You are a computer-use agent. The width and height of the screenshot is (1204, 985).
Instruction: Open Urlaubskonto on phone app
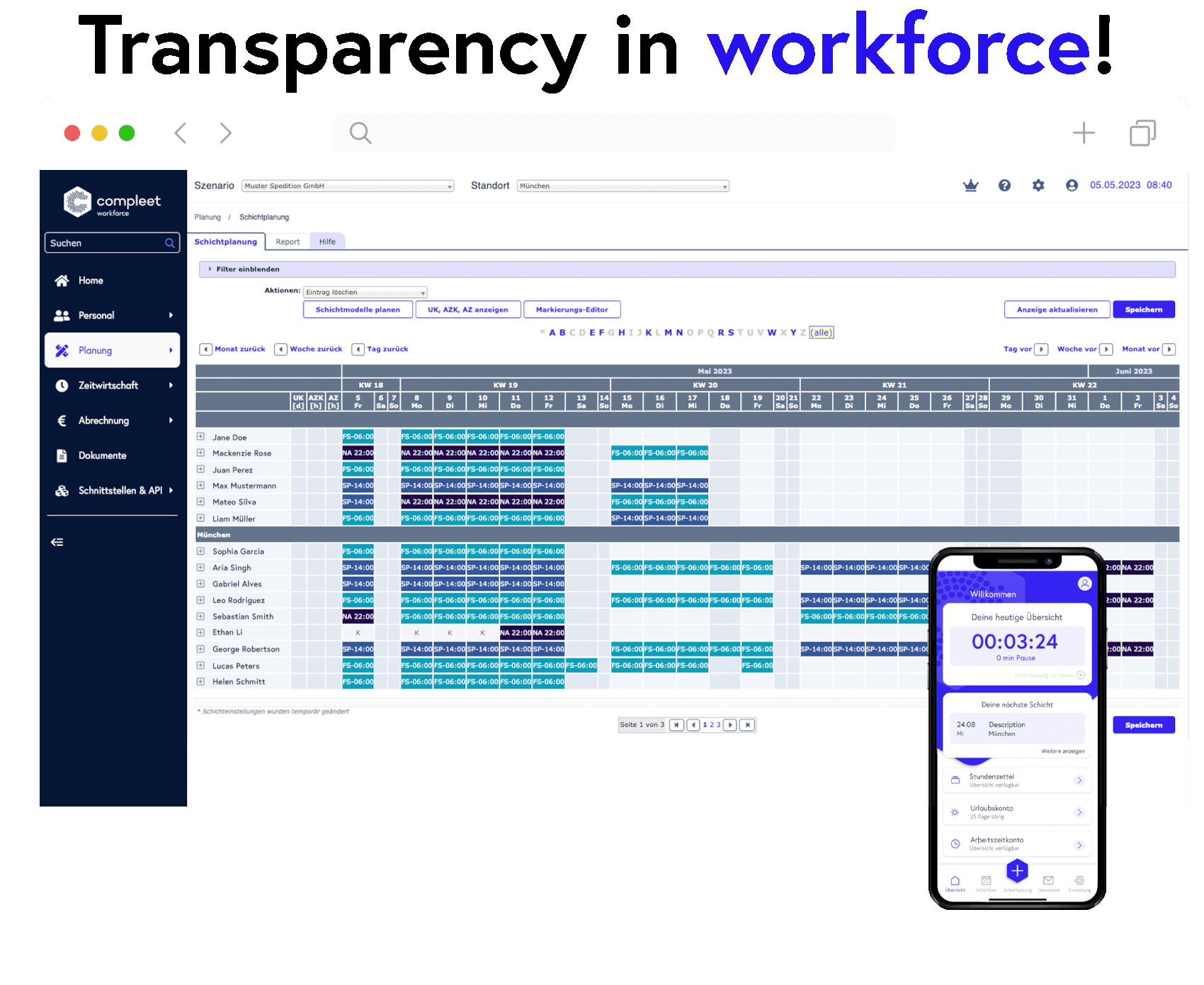pos(1017,812)
